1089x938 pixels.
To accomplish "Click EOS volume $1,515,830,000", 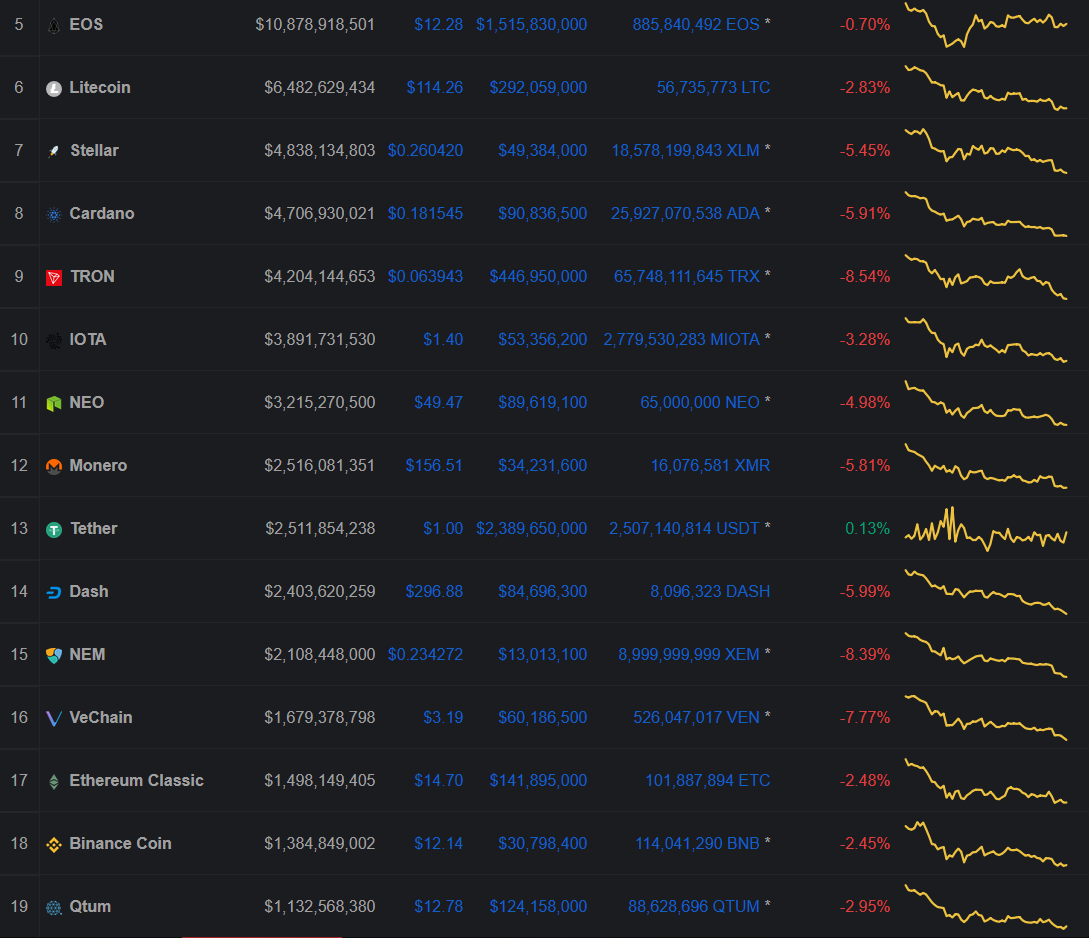I will [531, 24].
